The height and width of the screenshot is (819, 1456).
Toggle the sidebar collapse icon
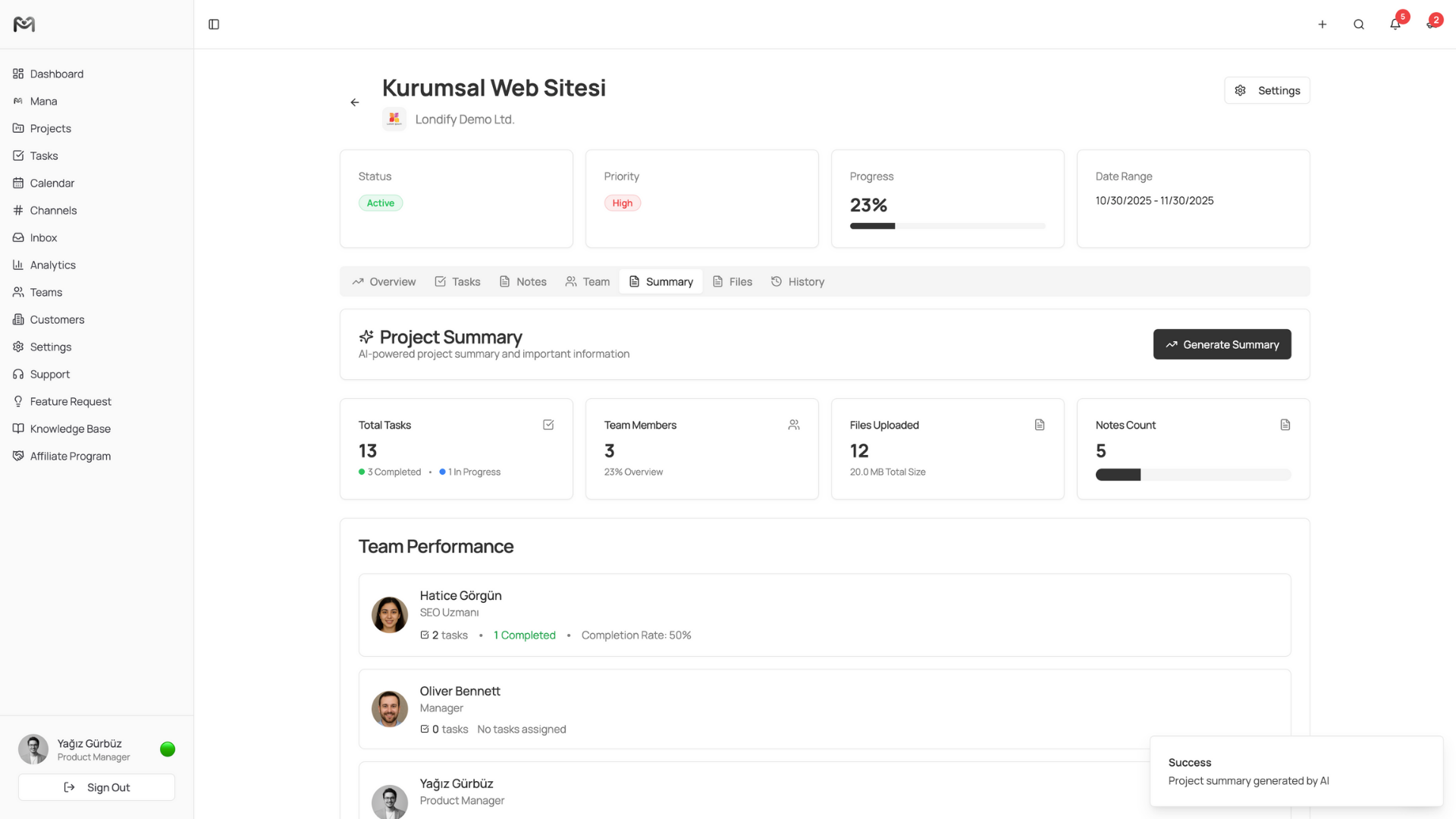pyautogui.click(x=214, y=24)
